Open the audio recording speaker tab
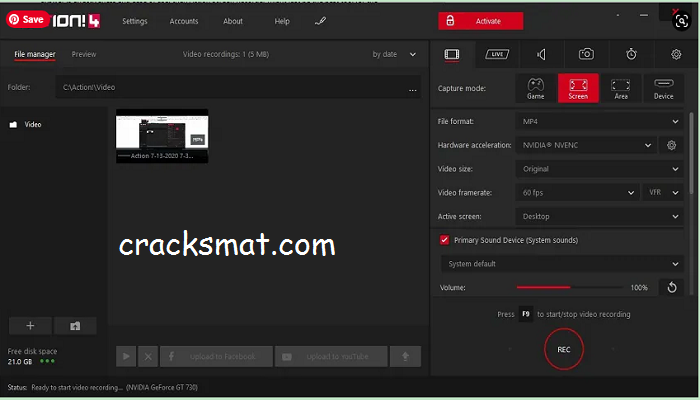Viewport: 700px width, 400px height. point(541,54)
